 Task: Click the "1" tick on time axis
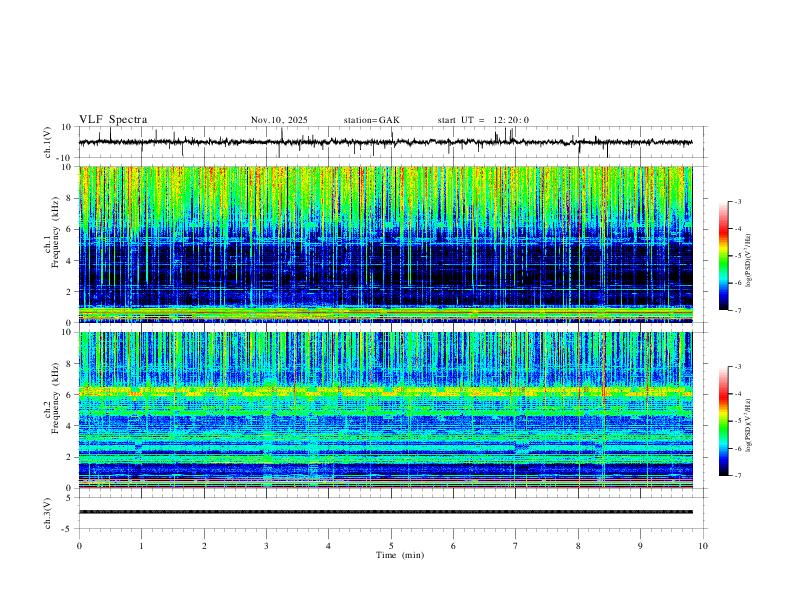click(x=141, y=546)
